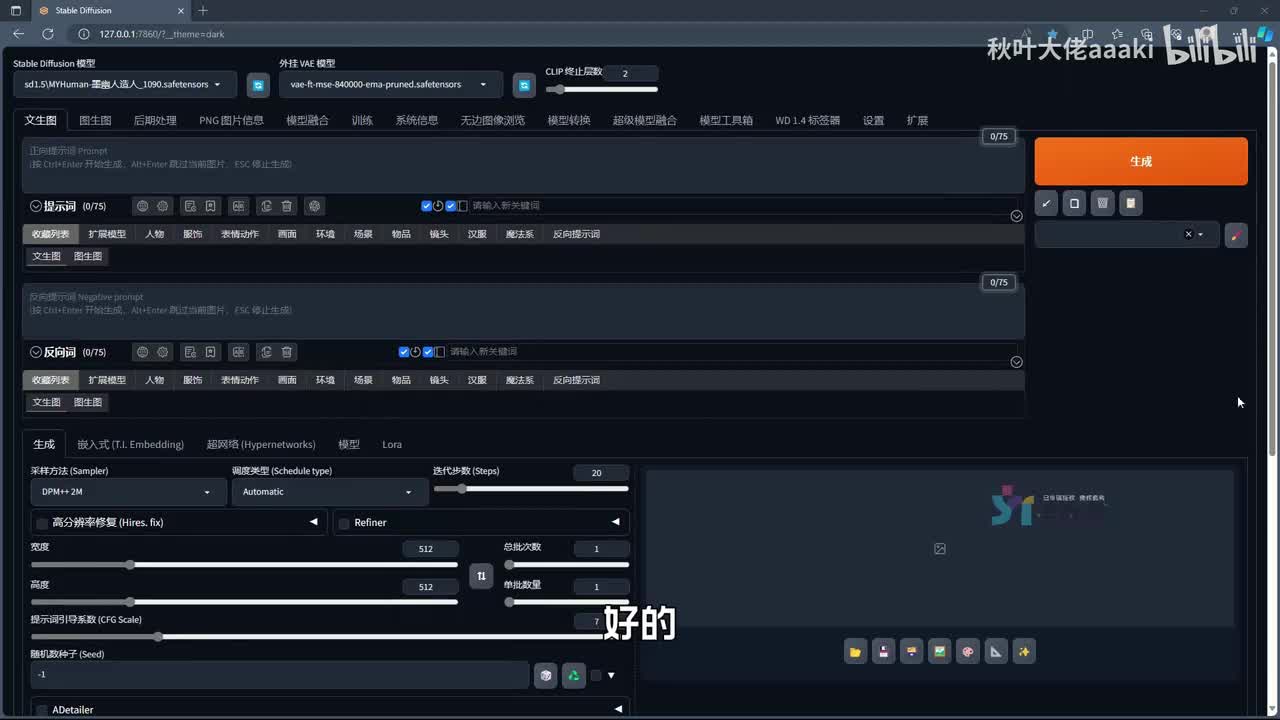1280x720 pixels.
Task: Switch to the 图生图 main tab
Action: (x=95, y=120)
